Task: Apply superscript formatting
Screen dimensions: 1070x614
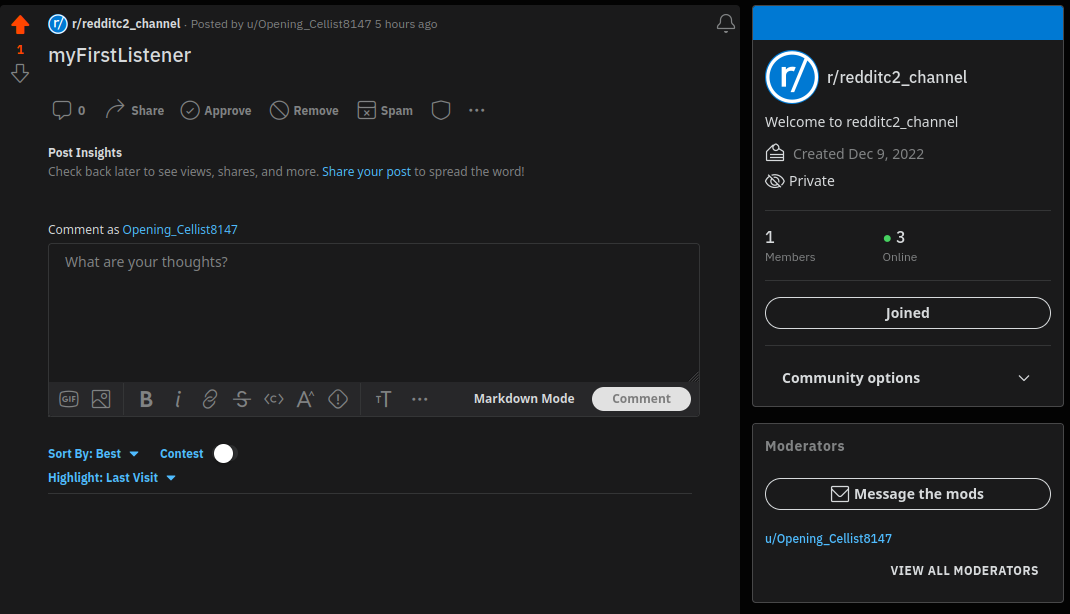Action: (305, 399)
